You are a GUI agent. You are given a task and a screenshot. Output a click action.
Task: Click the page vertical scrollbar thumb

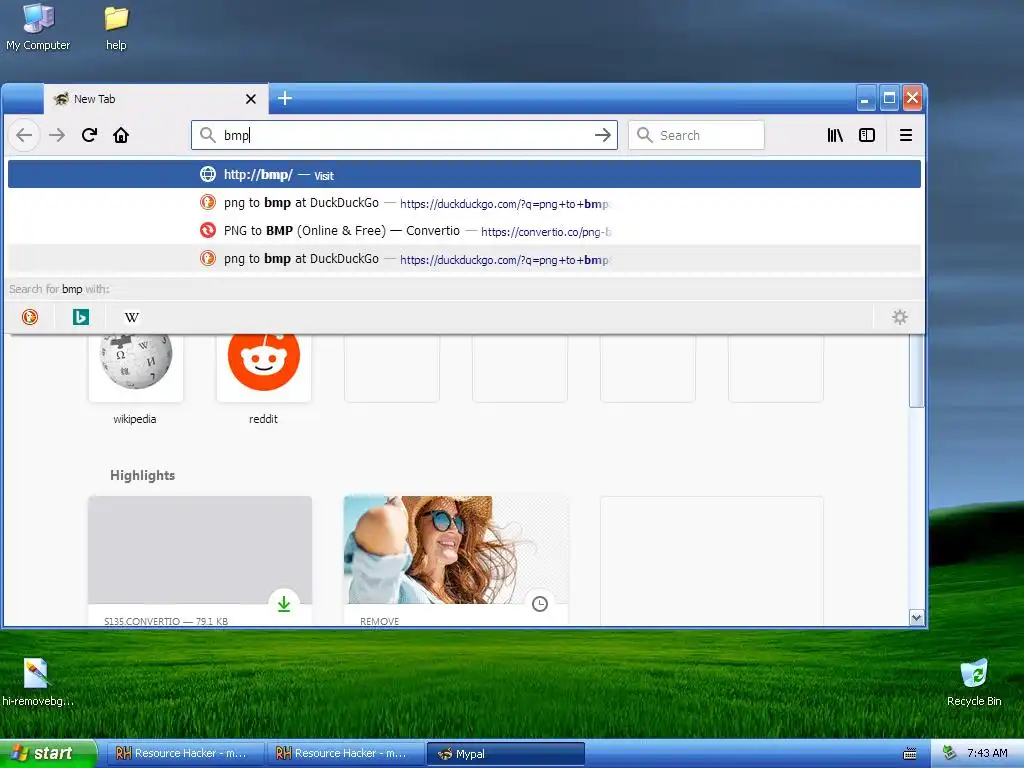(916, 371)
